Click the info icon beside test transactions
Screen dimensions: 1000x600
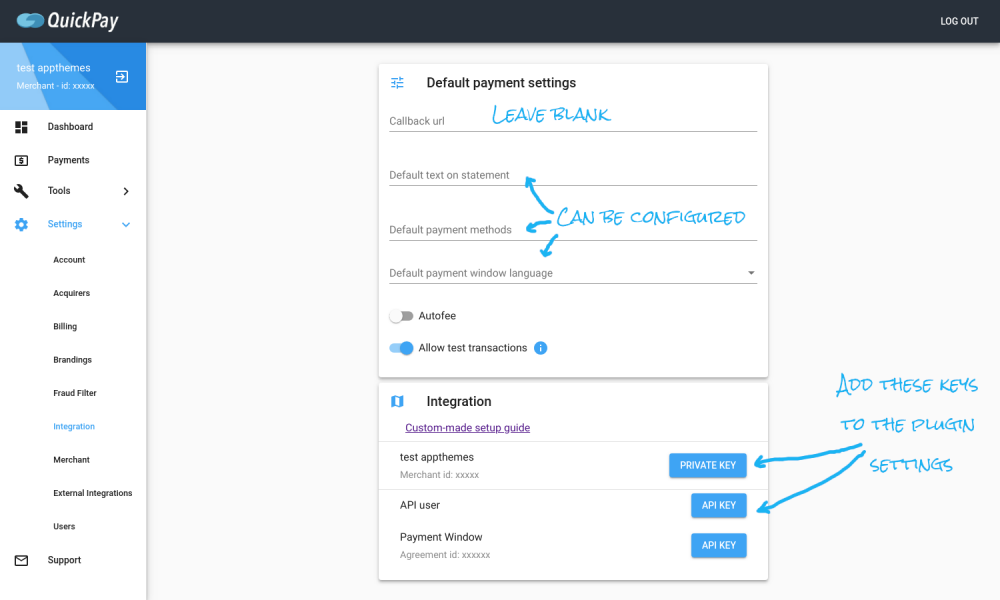[540, 348]
